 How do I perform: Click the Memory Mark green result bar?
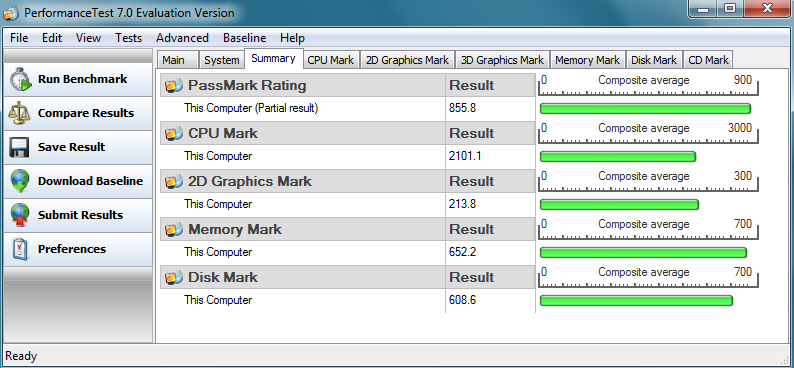point(643,253)
